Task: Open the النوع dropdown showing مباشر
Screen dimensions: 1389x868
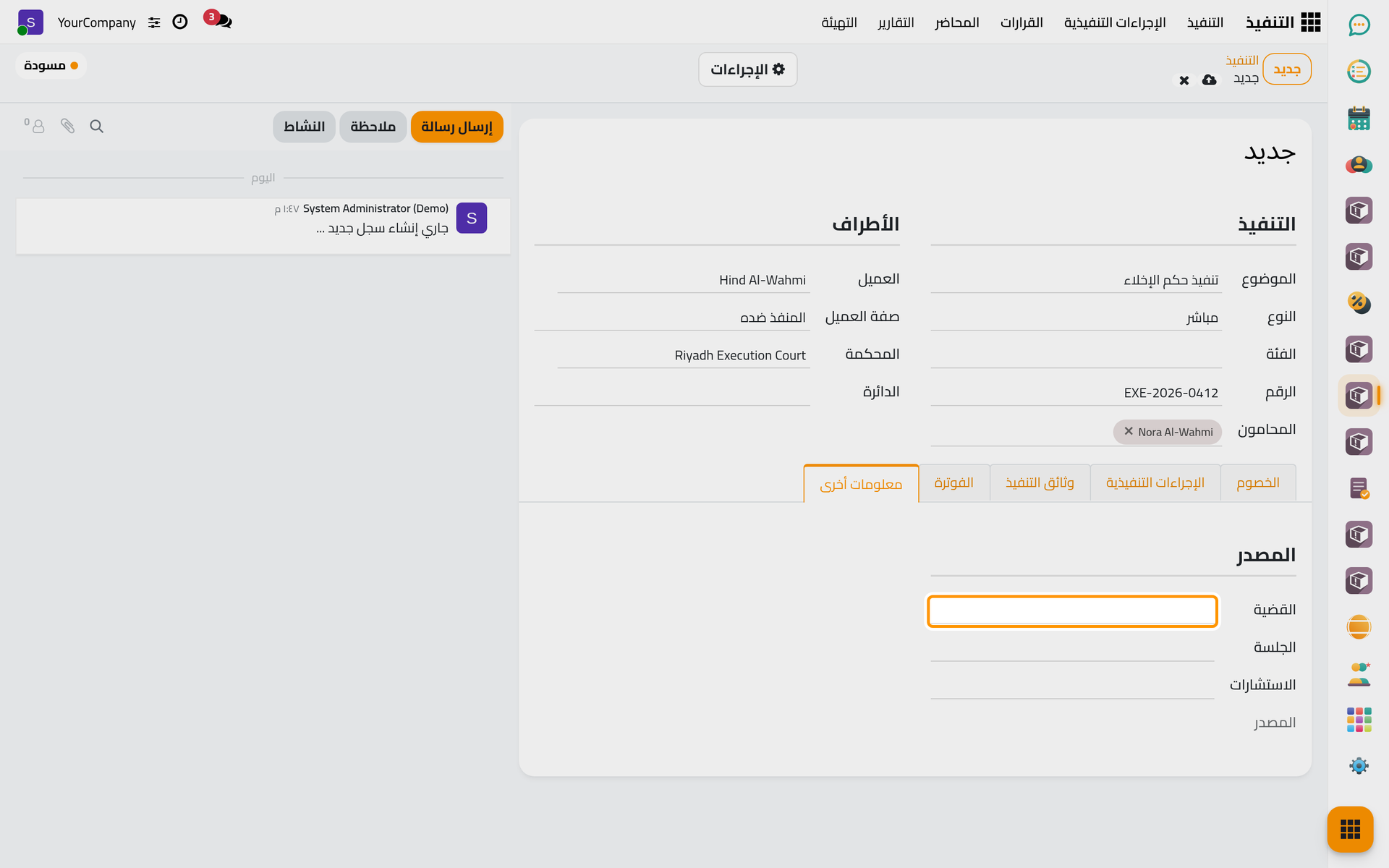Action: coord(1076,318)
